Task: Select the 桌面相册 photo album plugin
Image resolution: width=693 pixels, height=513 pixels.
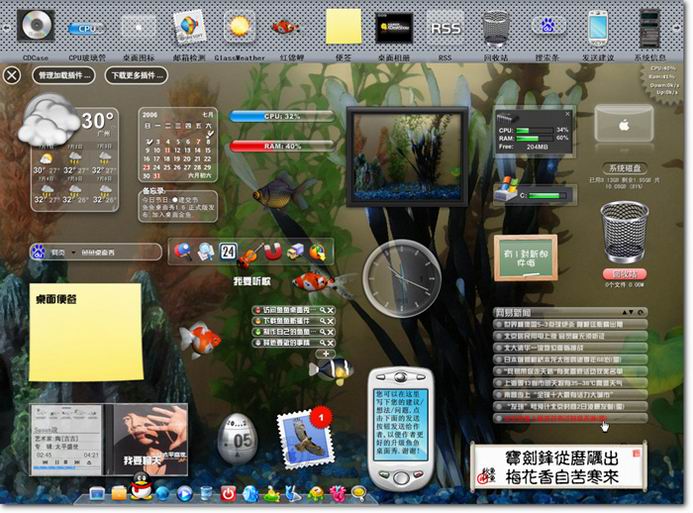Action: click(x=394, y=27)
